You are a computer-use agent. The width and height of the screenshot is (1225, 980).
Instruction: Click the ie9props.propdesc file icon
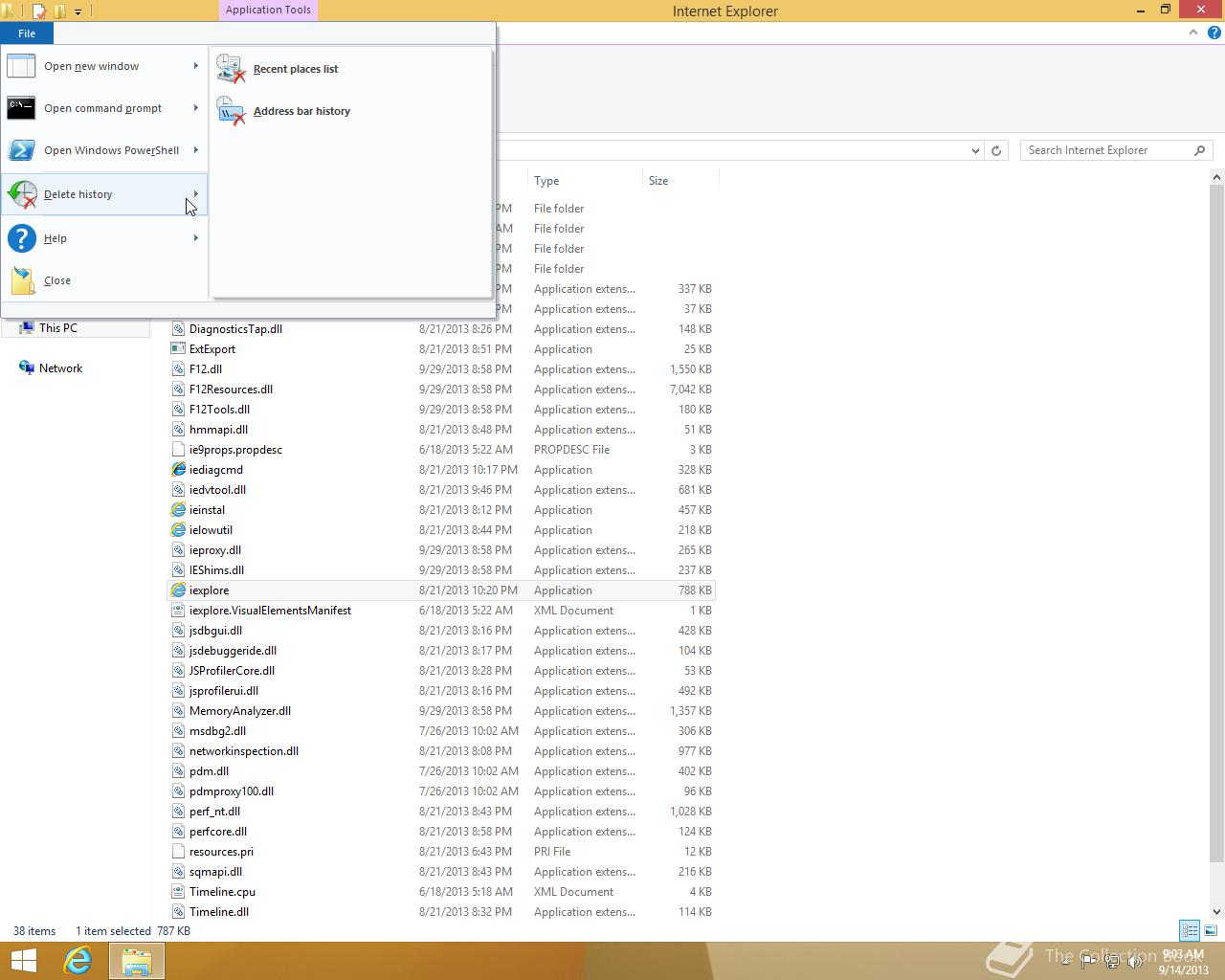click(x=178, y=450)
